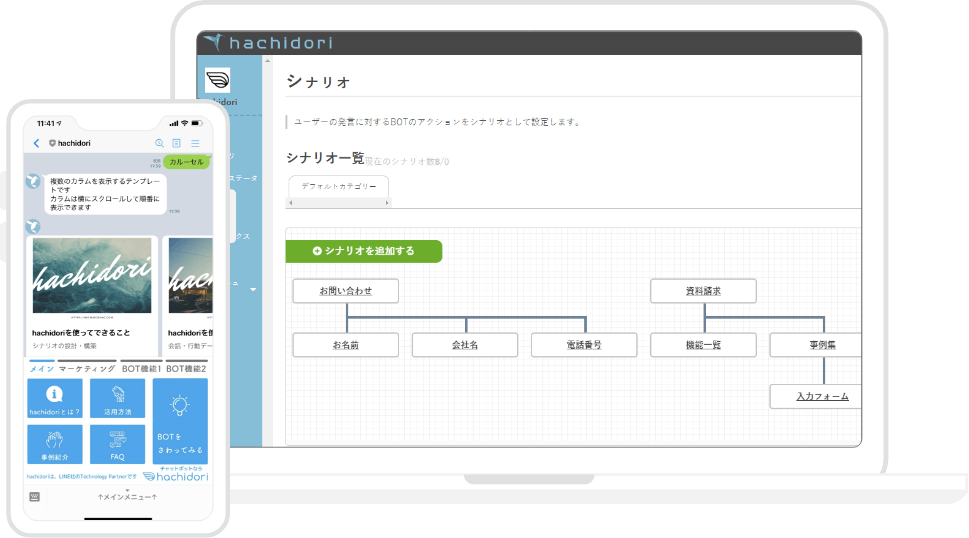
Task: Click 'シナリオを追加する' green button
Action: coord(363,251)
